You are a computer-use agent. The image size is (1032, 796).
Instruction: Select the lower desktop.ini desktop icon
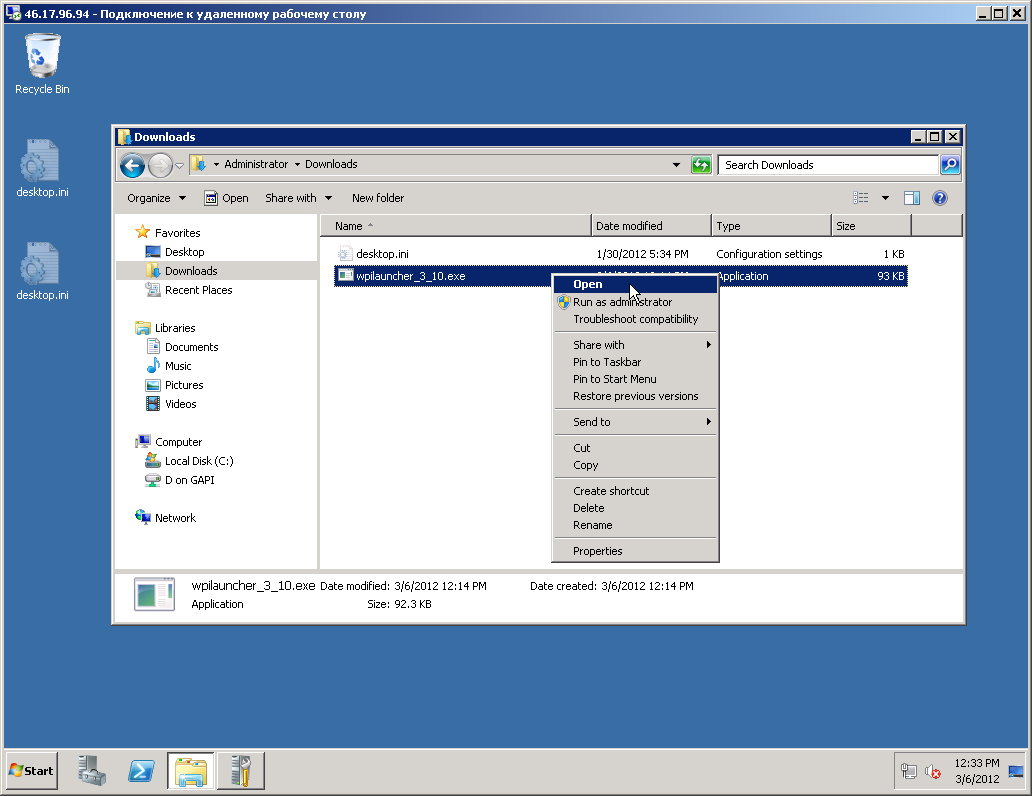click(x=42, y=271)
